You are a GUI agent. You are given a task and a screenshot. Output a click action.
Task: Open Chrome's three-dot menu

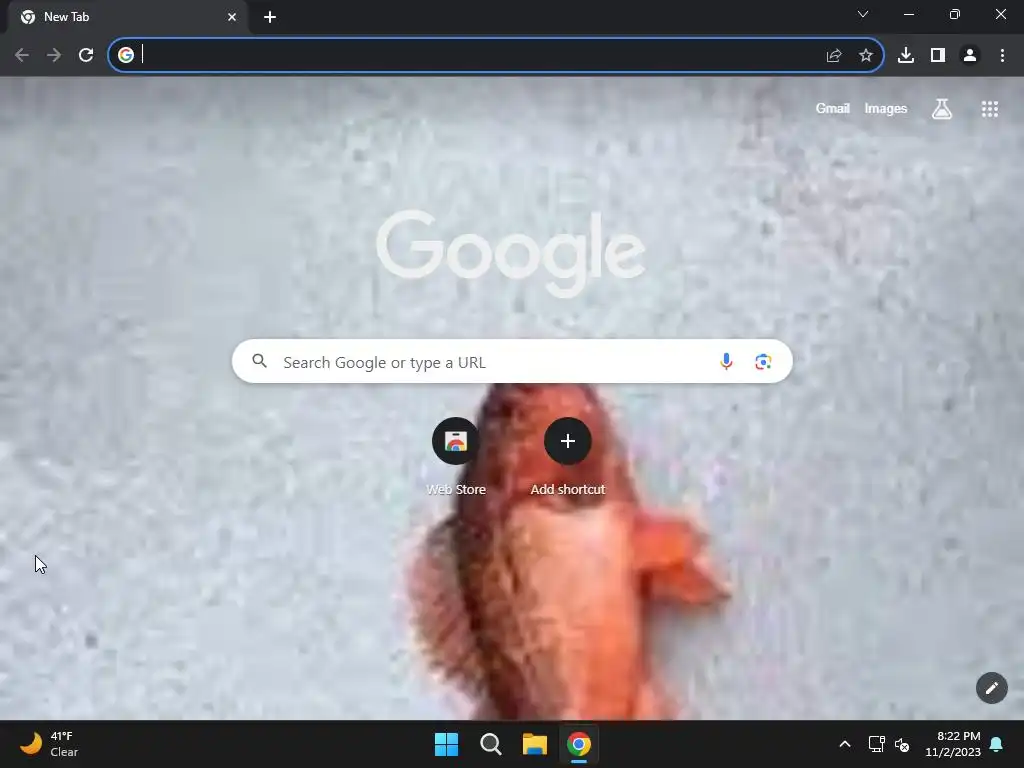pyautogui.click(x=1002, y=56)
